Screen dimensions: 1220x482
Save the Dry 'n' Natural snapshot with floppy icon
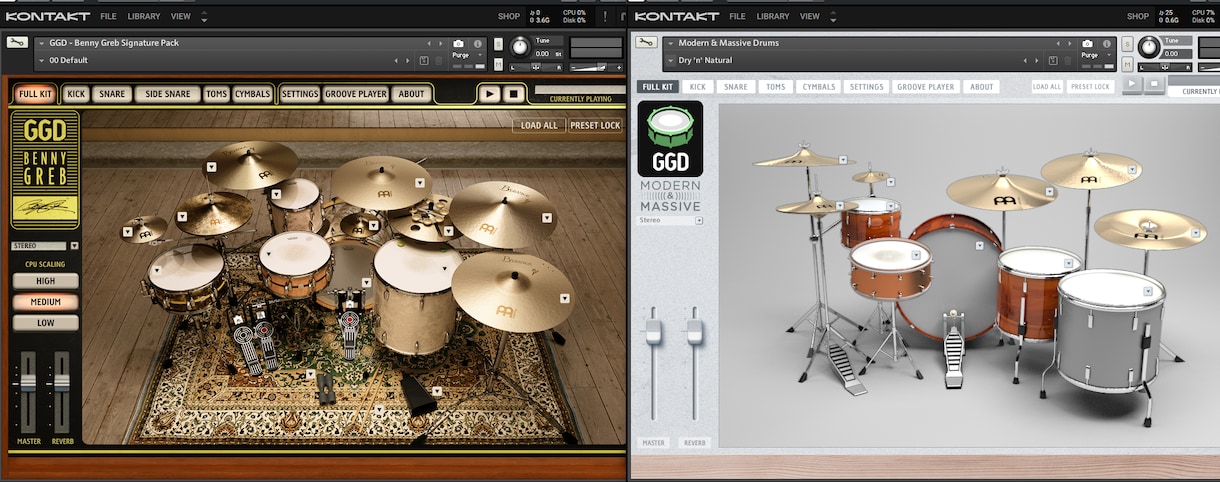point(1053,61)
